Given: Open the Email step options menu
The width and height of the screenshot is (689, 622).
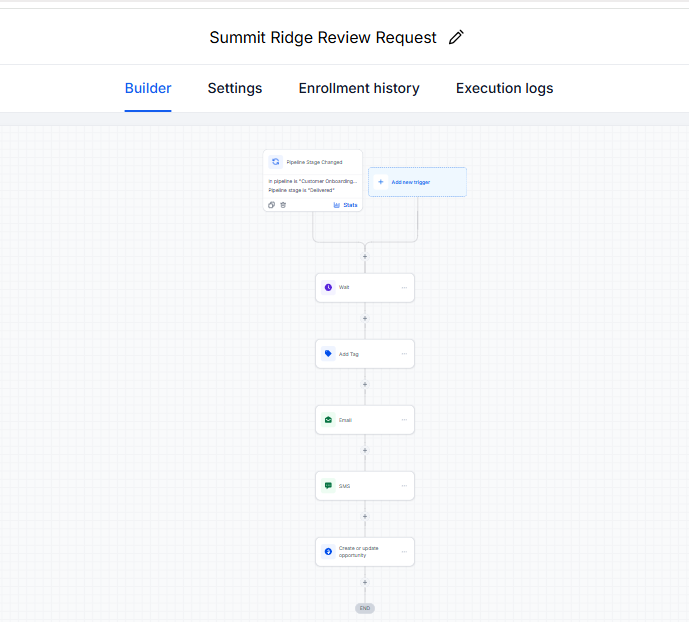Looking at the screenshot, I should click(404, 420).
